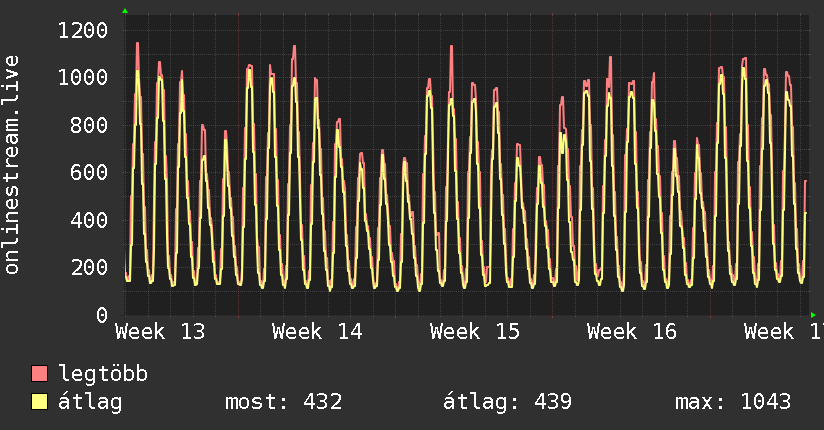The width and height of the screenshot is (824, 430).
Task: Click the legtöbb legend label
Action: pyautogui.click(x=103, y=374)
